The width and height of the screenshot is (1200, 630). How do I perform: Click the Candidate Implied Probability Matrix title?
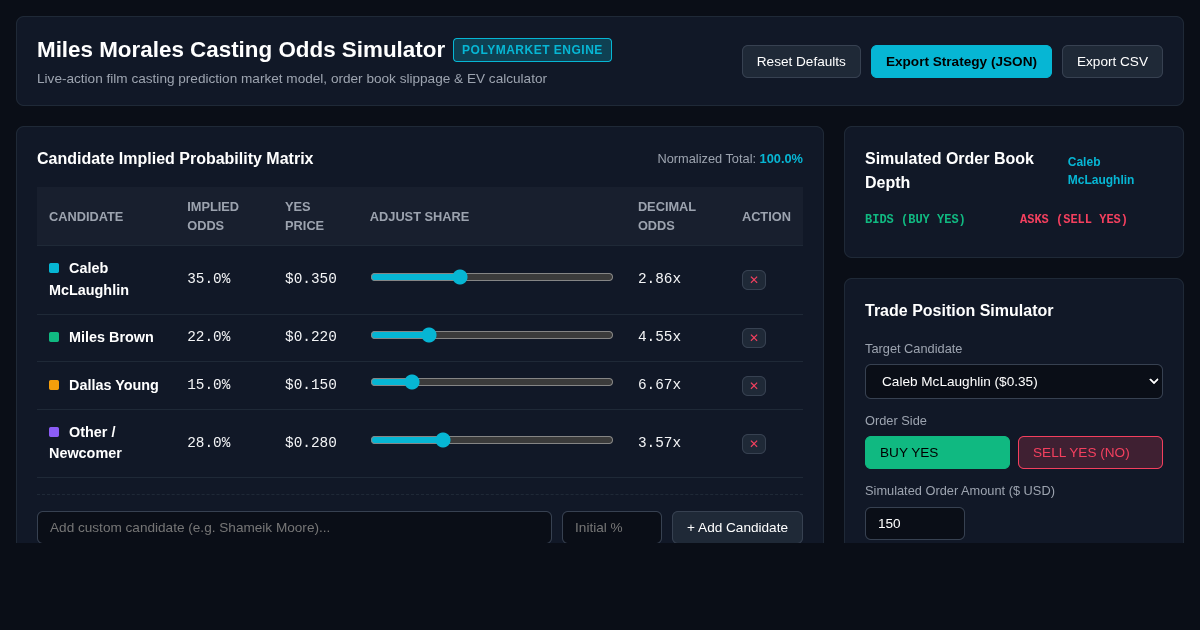click(175, 159)
